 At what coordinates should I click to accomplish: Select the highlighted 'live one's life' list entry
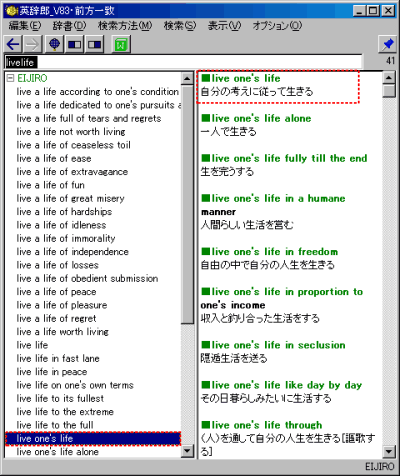tap(93, 439)
